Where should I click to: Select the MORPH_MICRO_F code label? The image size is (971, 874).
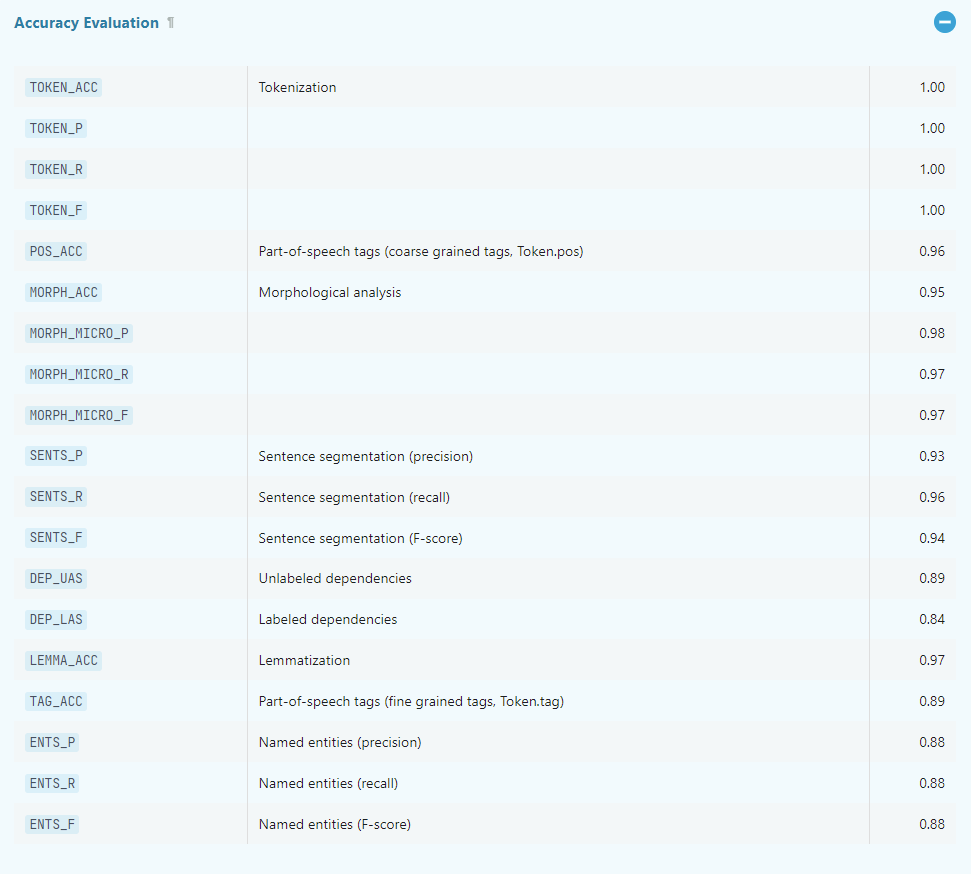point(79,415)
